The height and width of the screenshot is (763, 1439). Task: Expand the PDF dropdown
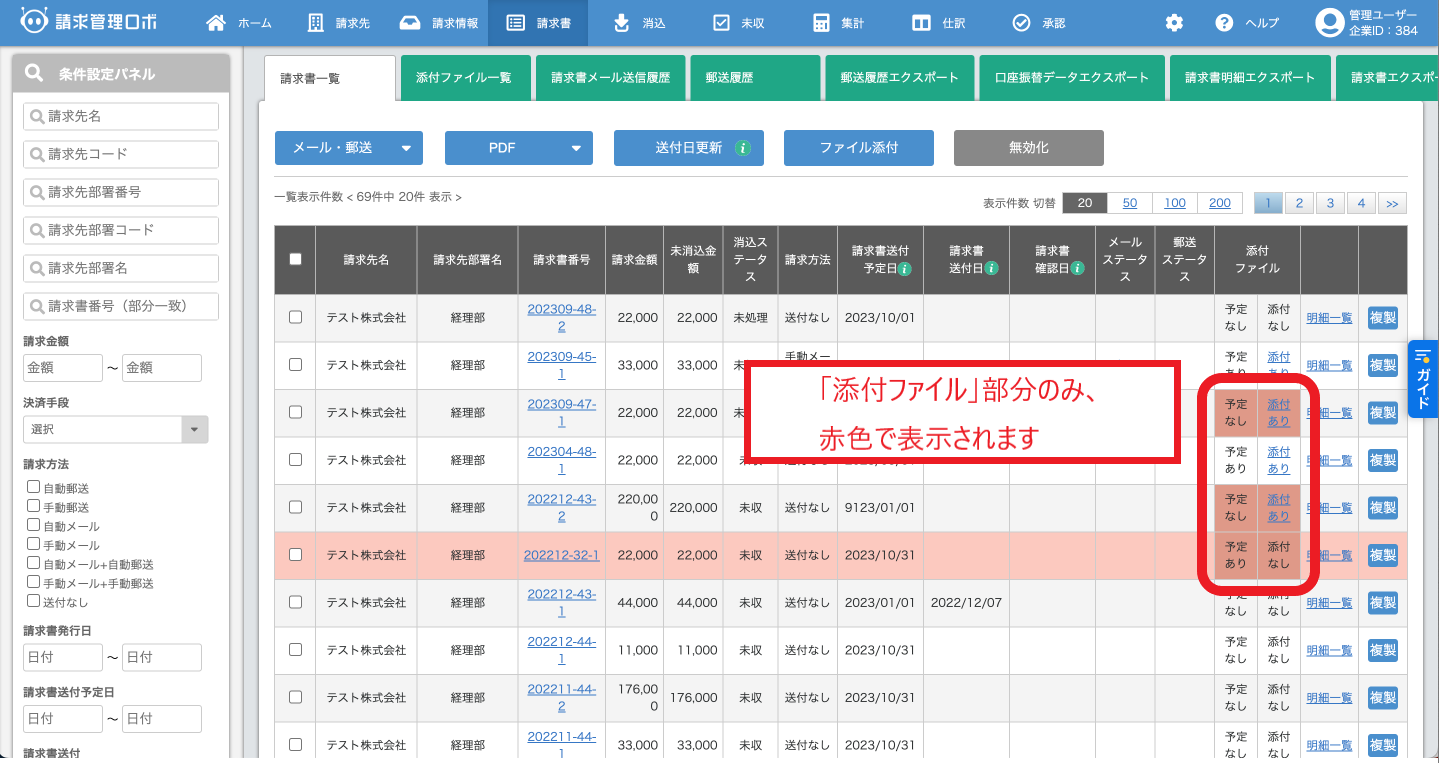point(518,147)
